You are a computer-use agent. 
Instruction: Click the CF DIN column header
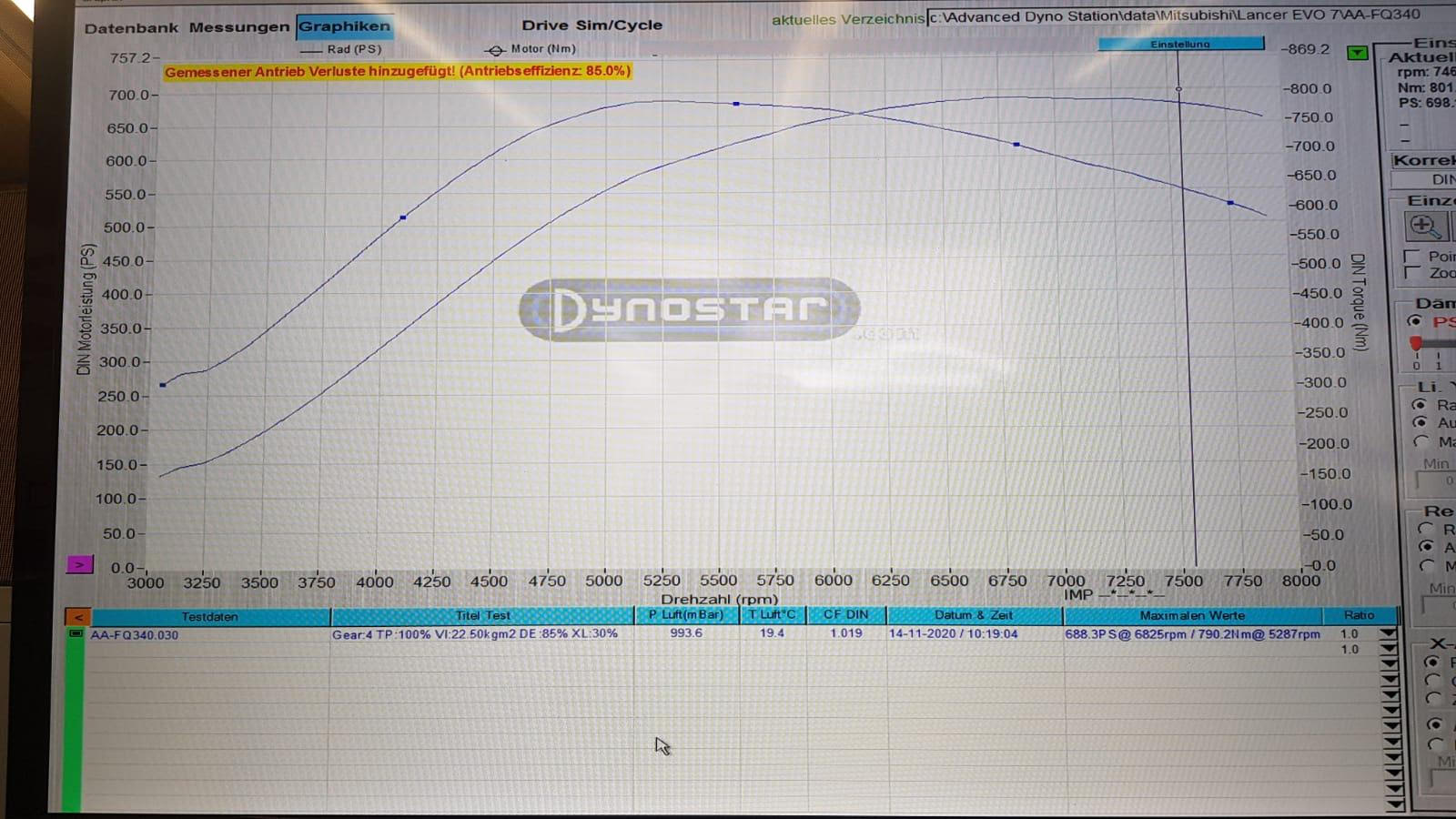845,614
